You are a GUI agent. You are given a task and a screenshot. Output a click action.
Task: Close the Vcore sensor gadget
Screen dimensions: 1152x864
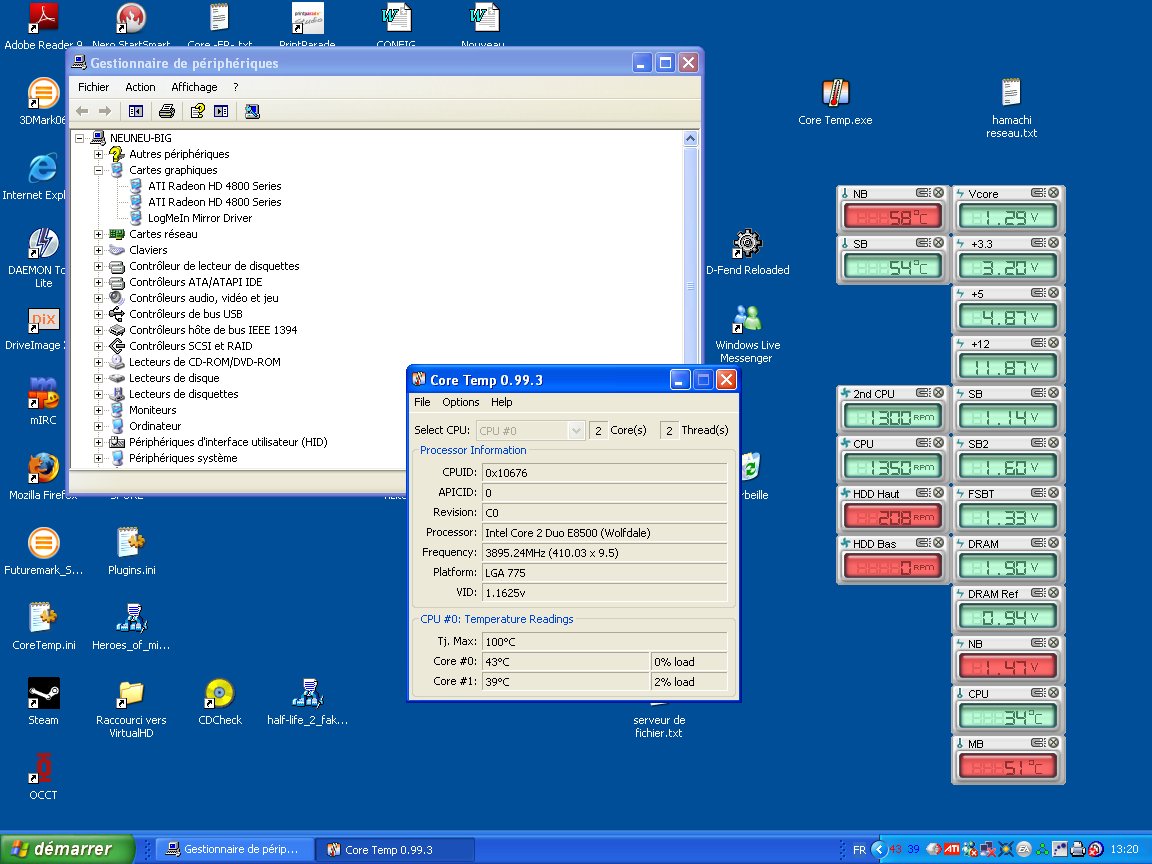point(1054,192)
